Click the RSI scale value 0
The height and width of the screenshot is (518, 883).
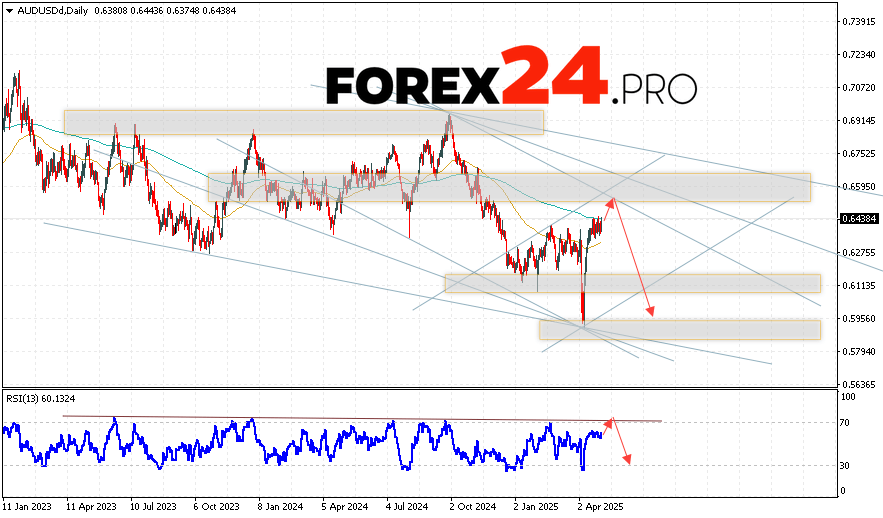coord(843,491)
